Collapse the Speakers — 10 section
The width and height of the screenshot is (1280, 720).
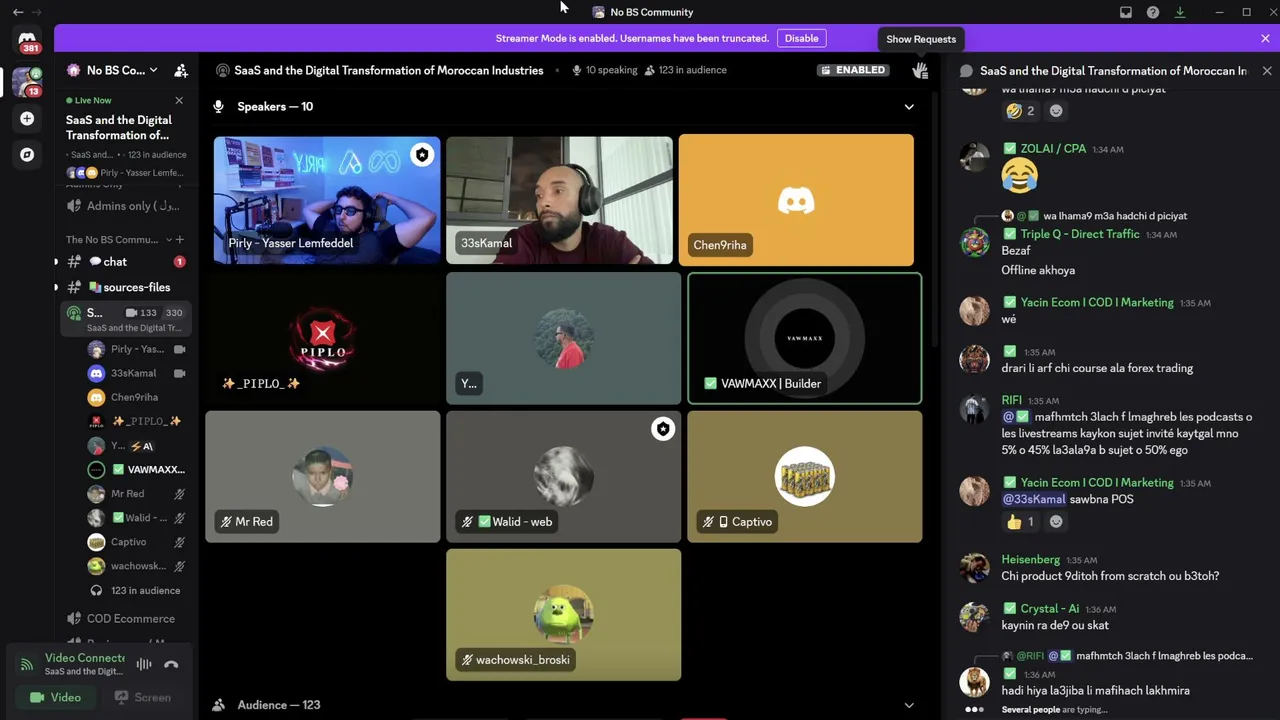909,107
